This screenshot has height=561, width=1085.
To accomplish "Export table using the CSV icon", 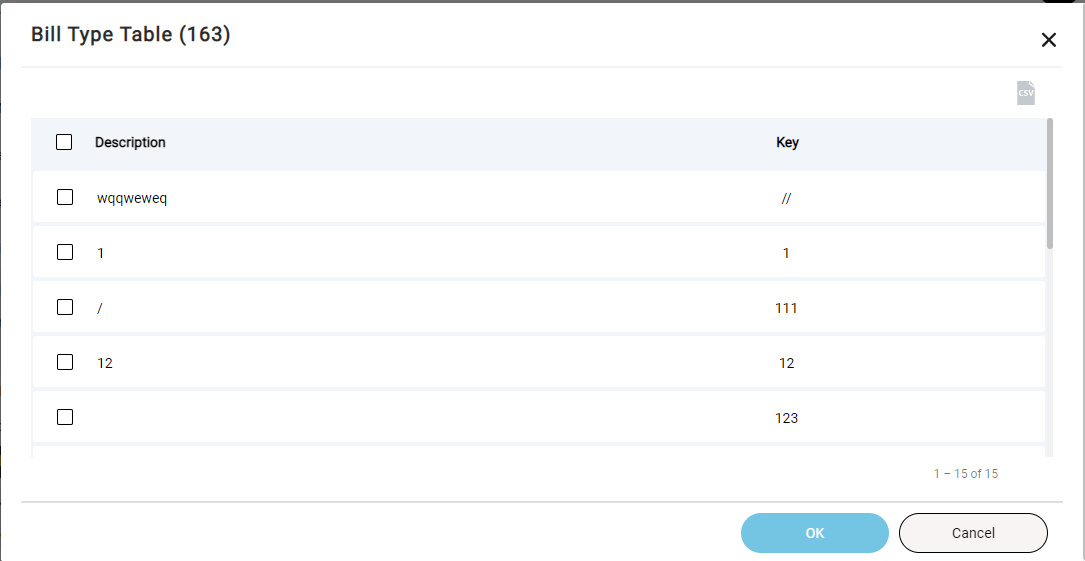I will (x=1025, y=93).
